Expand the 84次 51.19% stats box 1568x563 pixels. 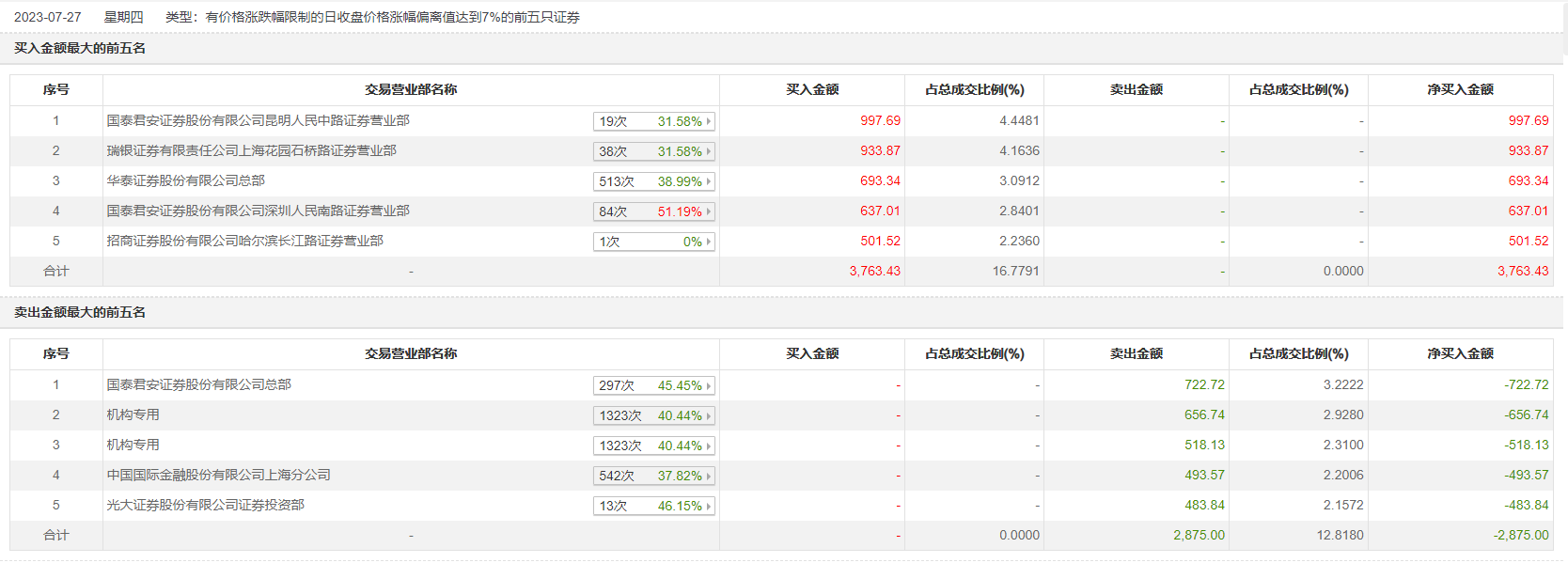click(654, 211)
